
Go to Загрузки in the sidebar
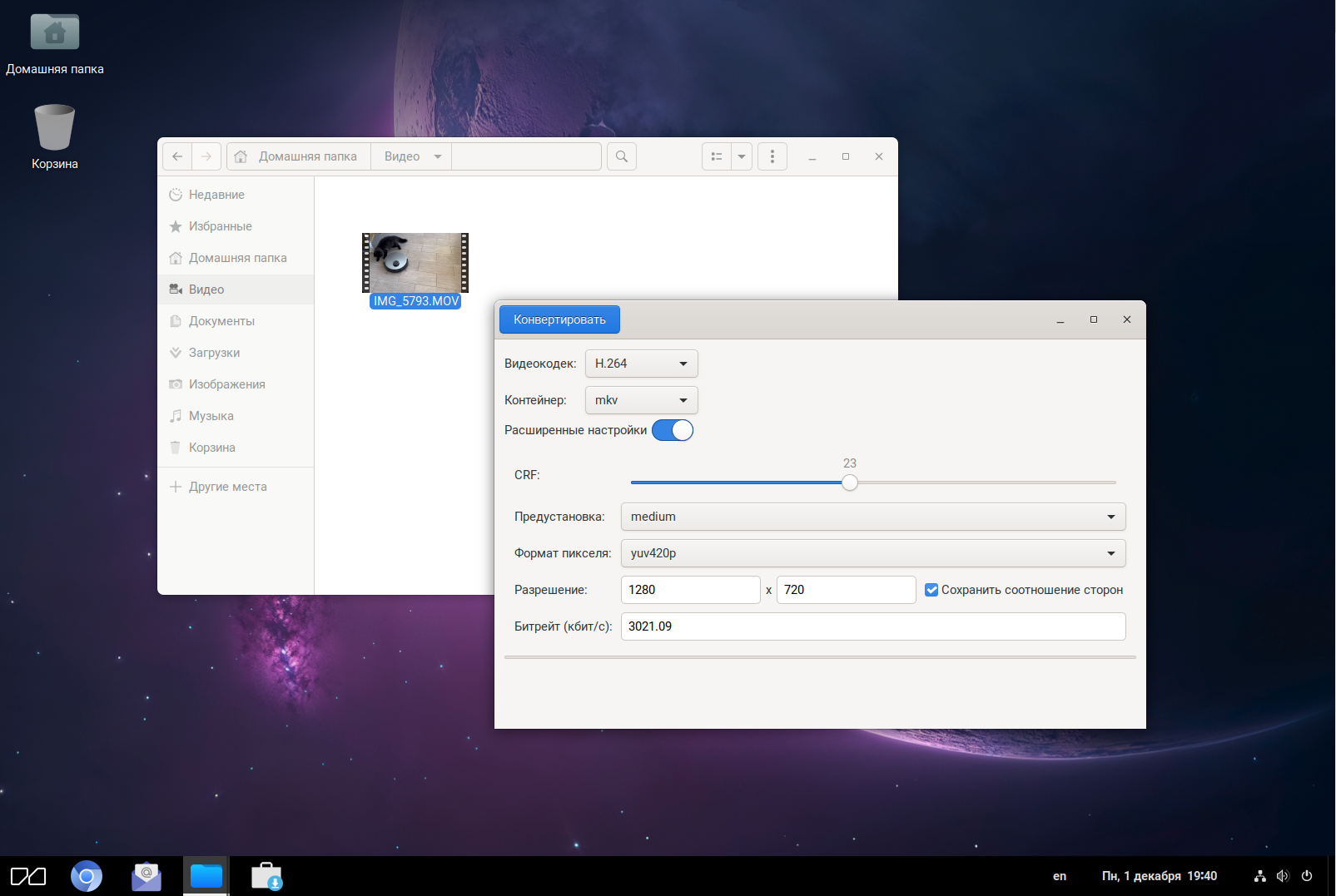coord(214,353)
